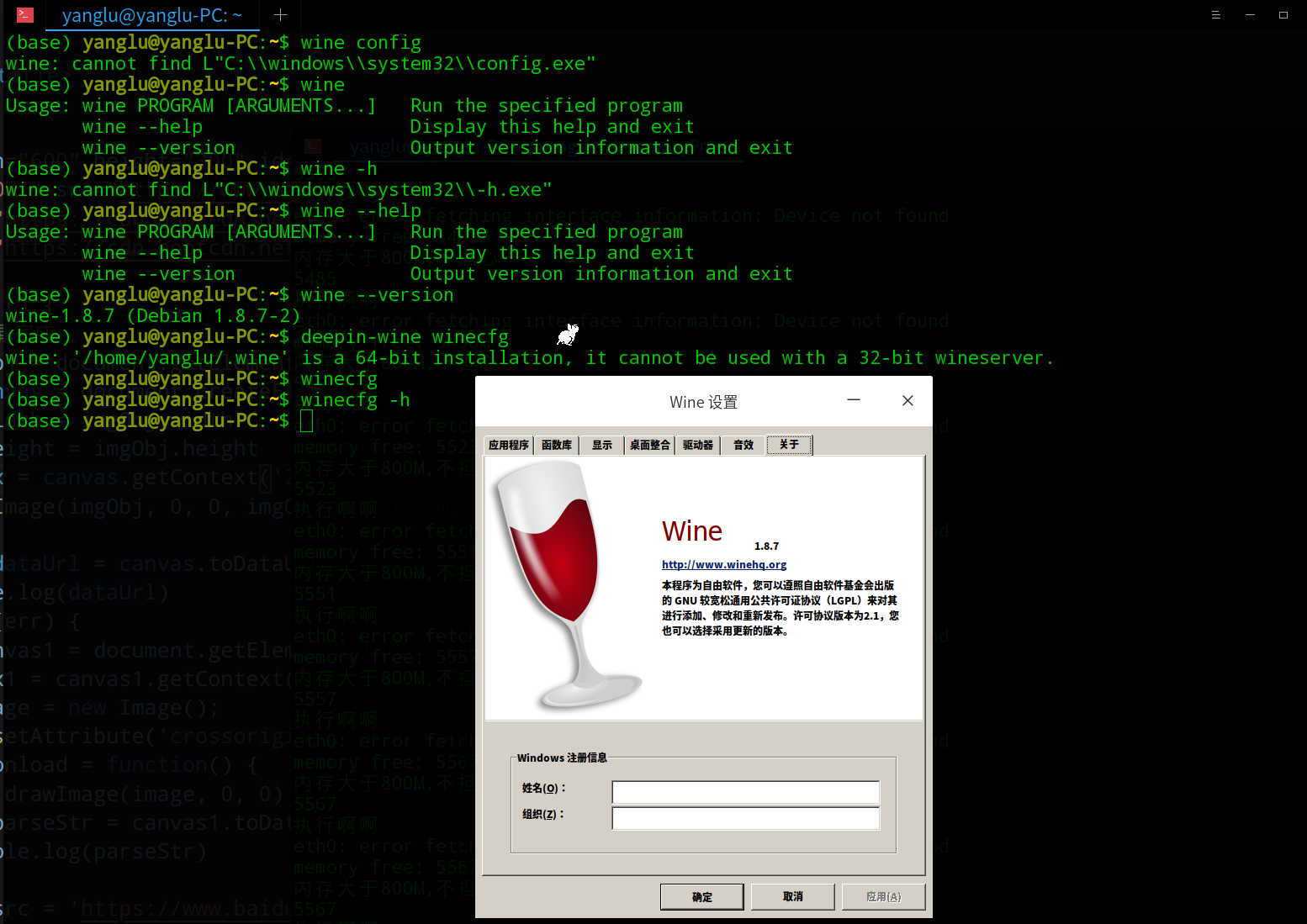The height and width of the screenshot is (924, 1307).
Task: Click the 'Windows 注册信息' group label
Action: point(562,758)
